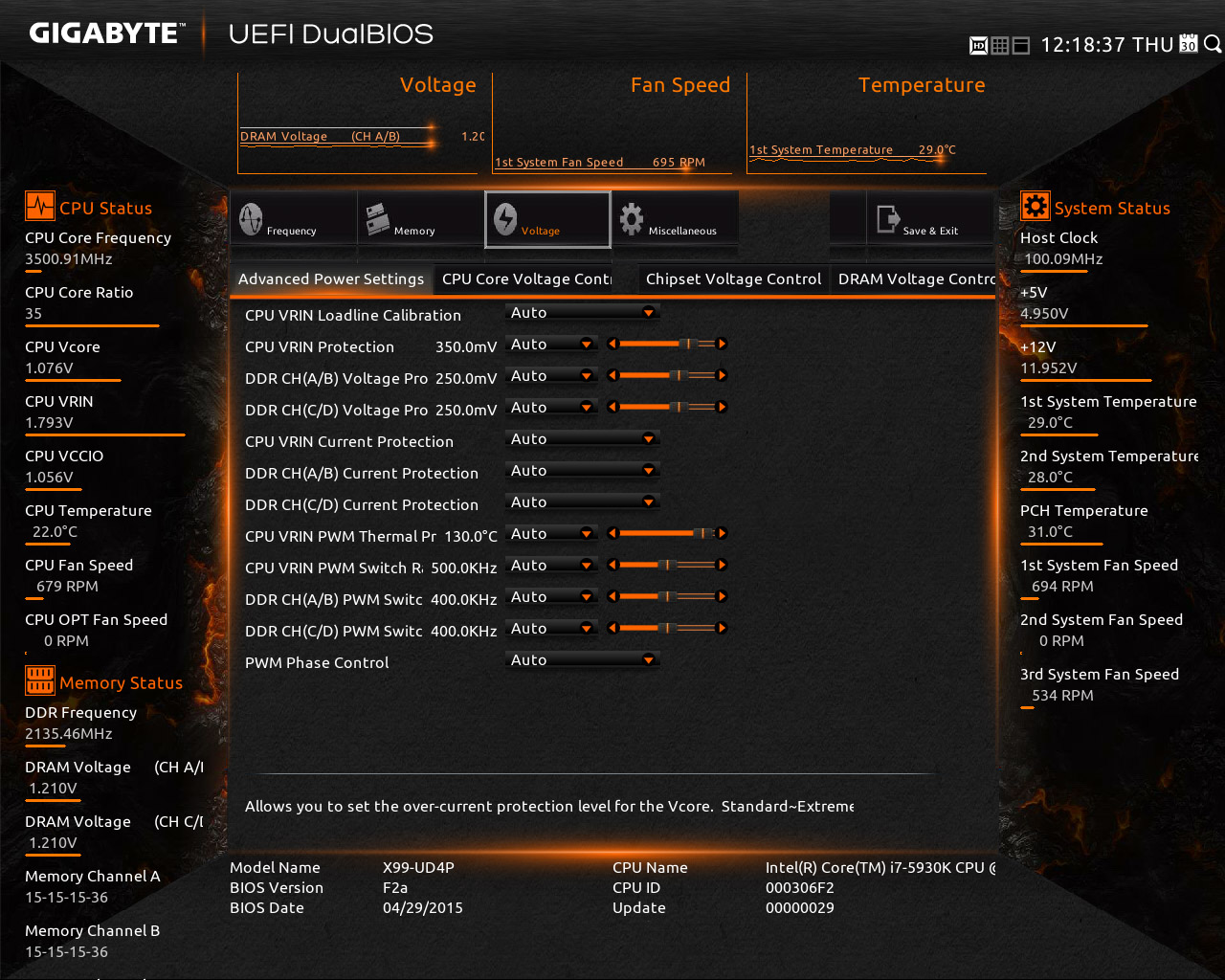
Task: Open the Miscellaneous menu label
Action: [682, 231]
